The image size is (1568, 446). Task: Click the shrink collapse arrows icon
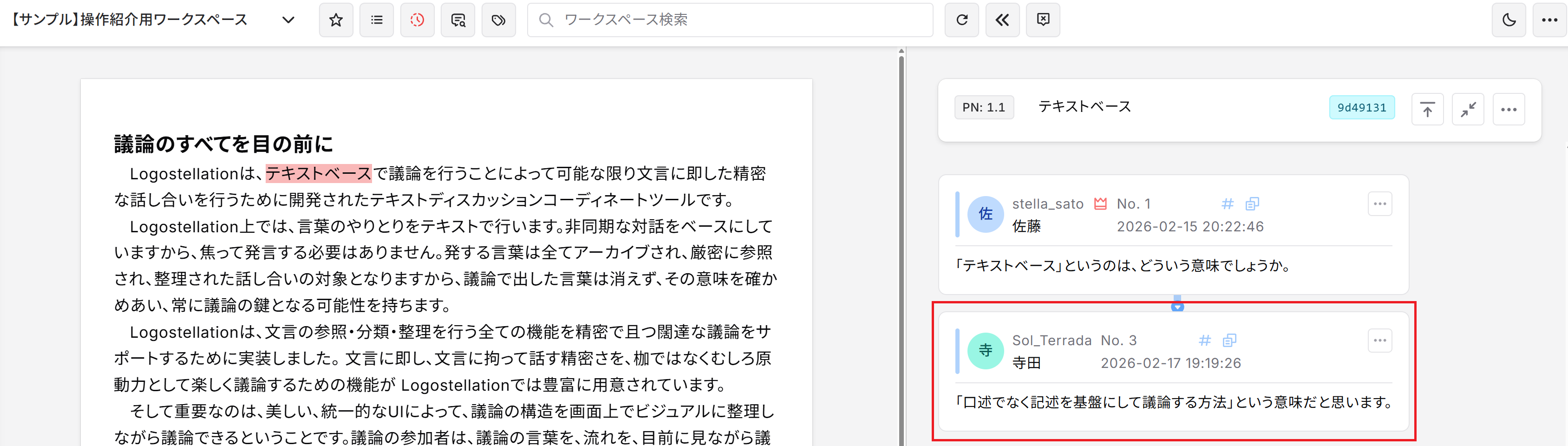1468,110
